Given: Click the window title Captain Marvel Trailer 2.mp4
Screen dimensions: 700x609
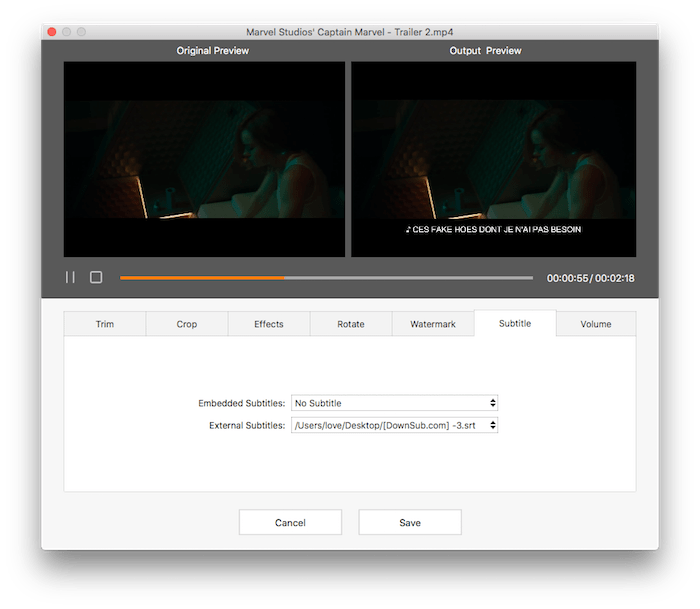Looking at the screenshot, I should tap(350, 32).
